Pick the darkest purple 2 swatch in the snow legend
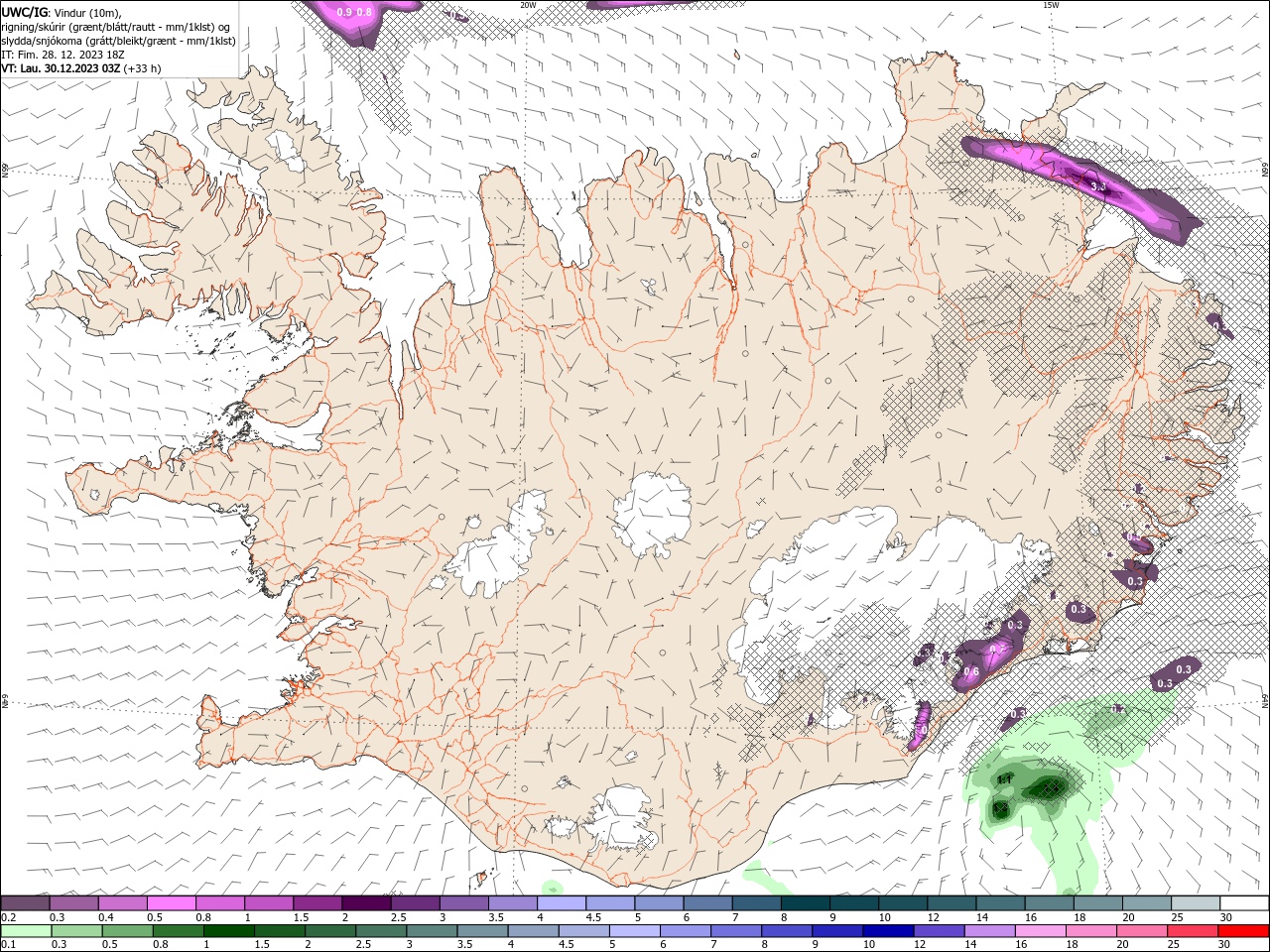Viewport: 1270px width, 952px height. coord(368,903)
